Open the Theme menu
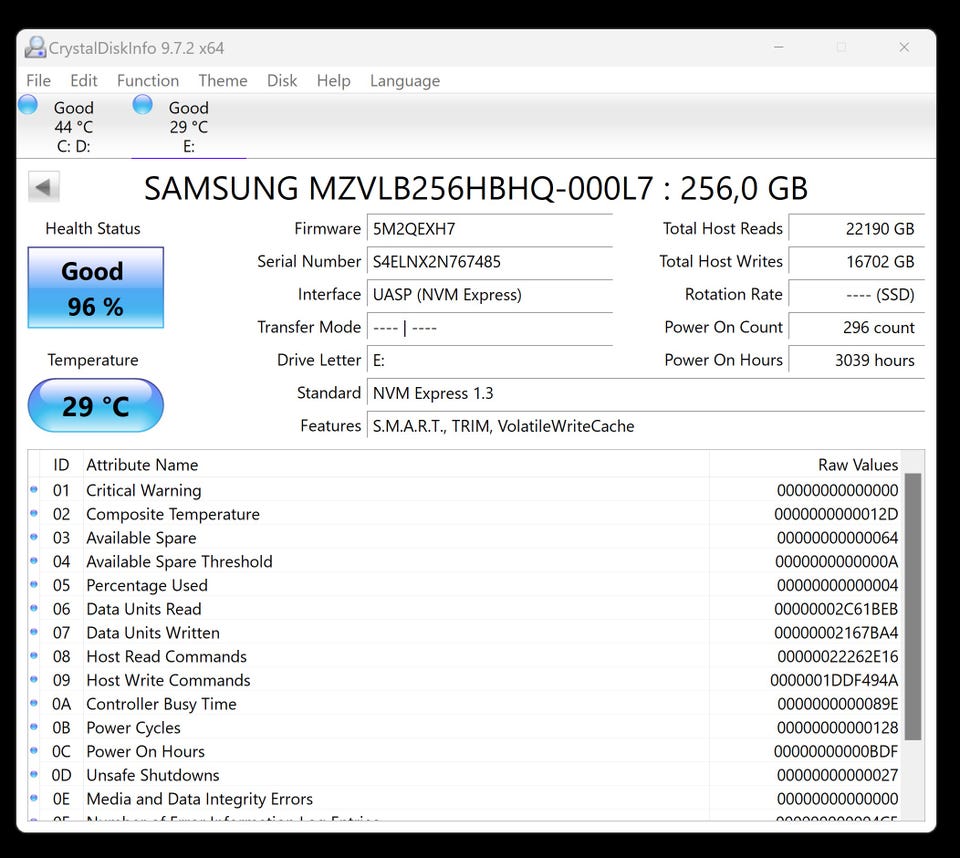This screenshot has height=858, width=960. (x=222, y=81)
